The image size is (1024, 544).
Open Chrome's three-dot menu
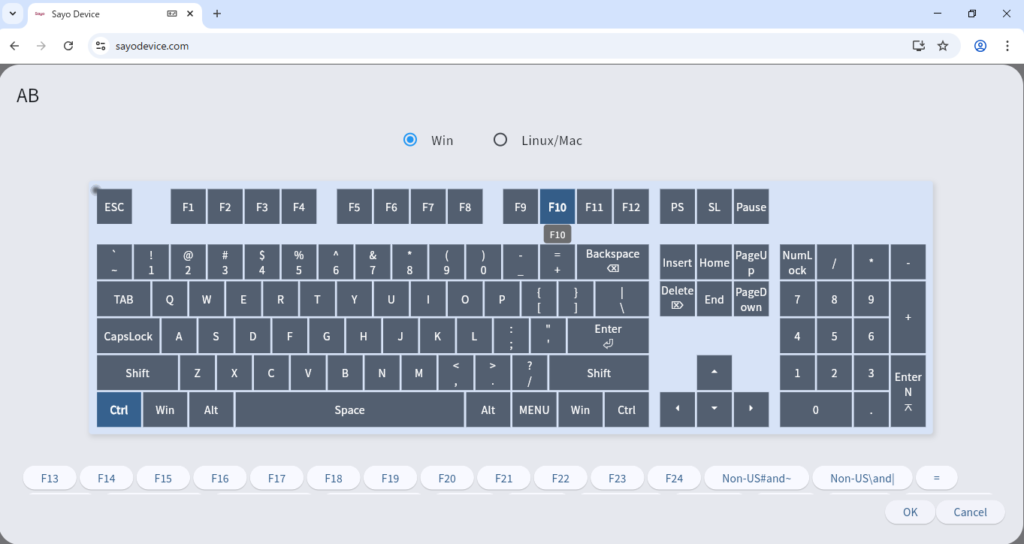pyautogui.click(x=1008, y=46)
